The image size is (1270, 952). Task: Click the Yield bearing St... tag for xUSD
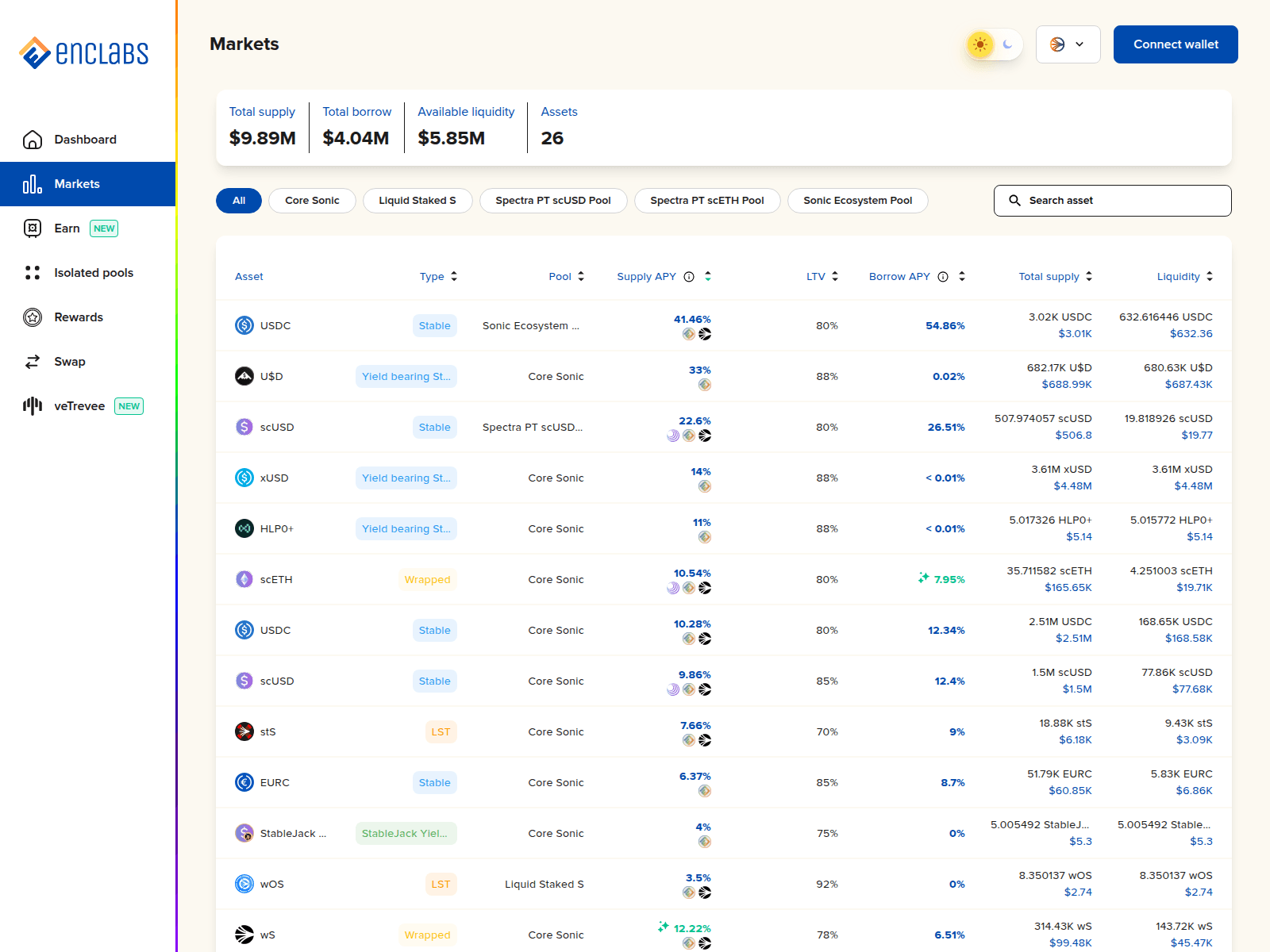tap(406, 478)
